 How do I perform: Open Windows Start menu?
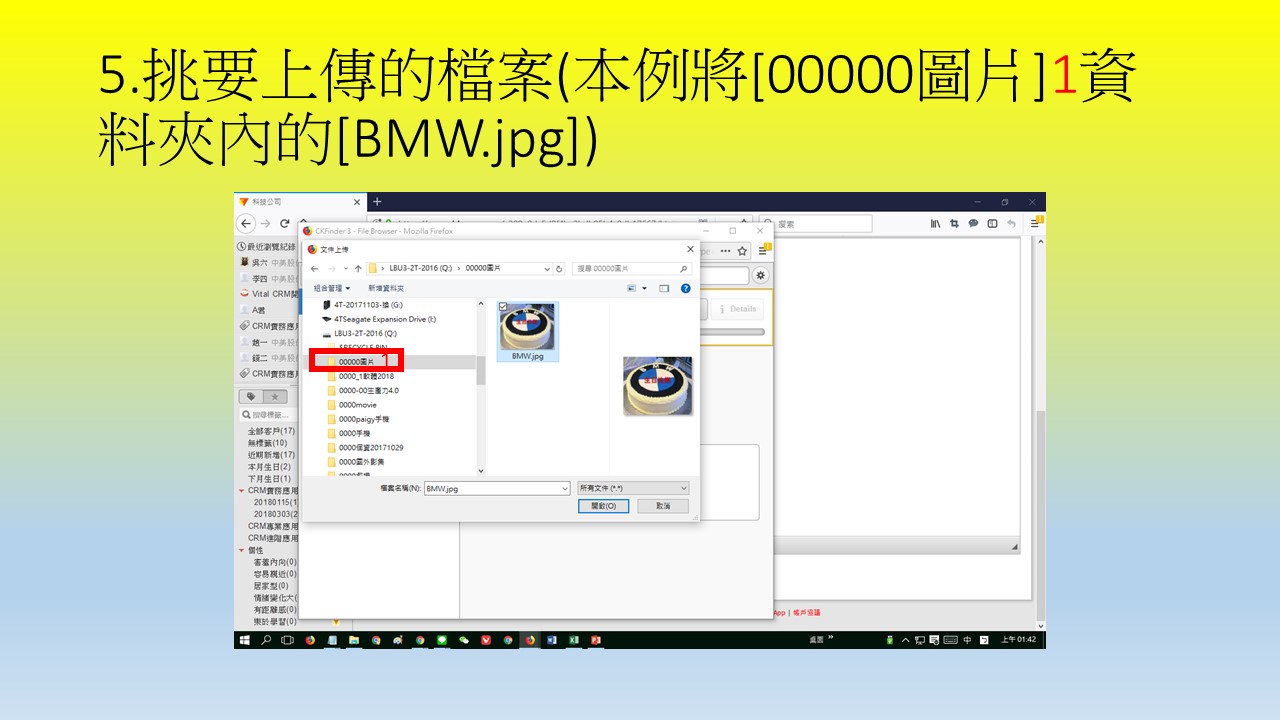pos(244,640)
